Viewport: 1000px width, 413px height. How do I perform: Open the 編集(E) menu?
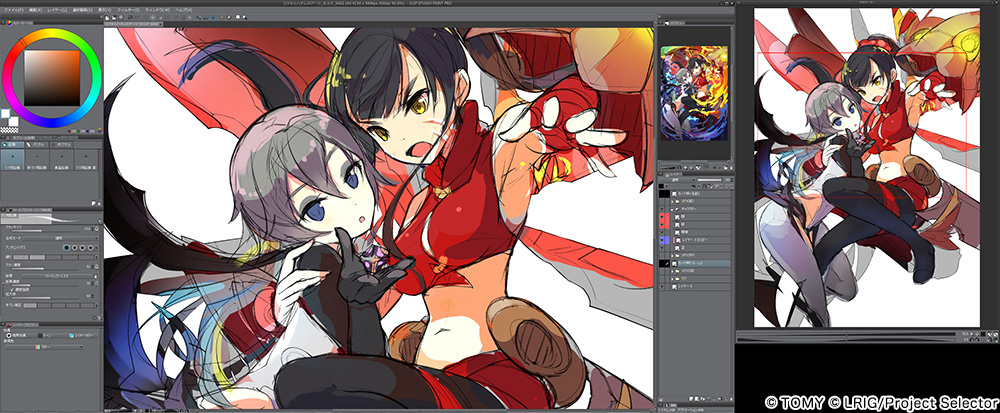36,10
